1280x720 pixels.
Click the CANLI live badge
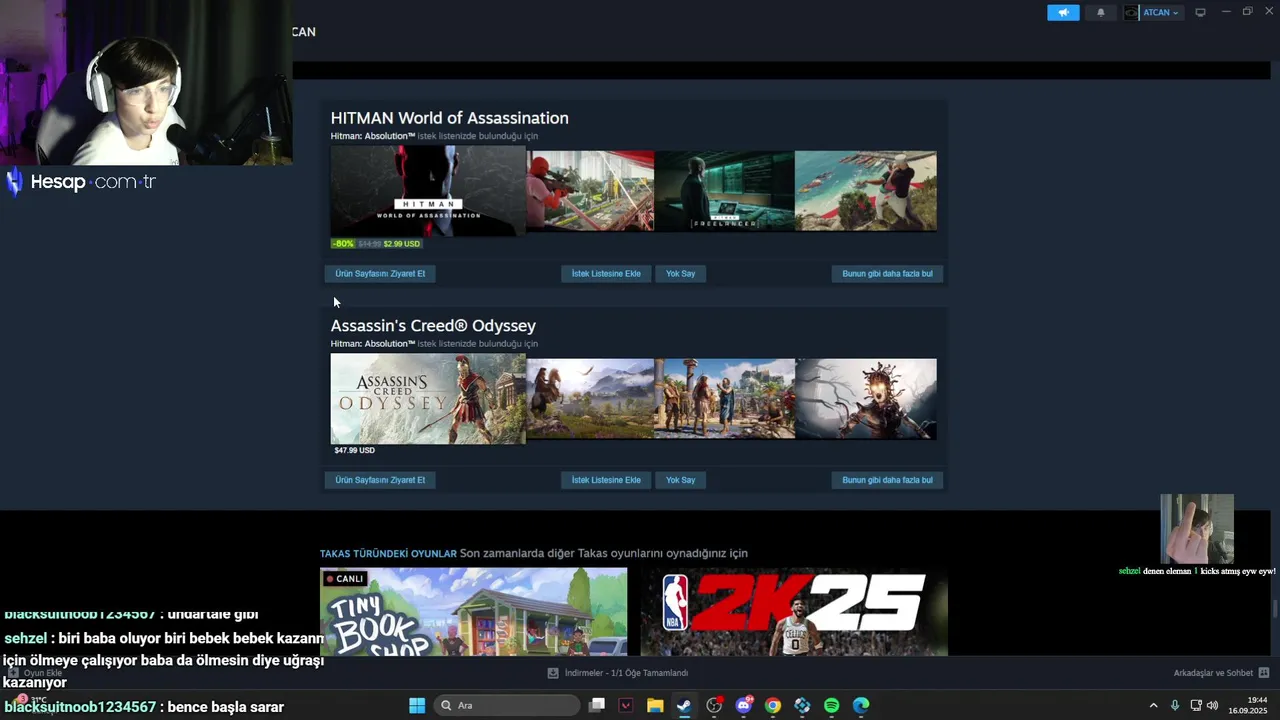(x=345, y=579)
